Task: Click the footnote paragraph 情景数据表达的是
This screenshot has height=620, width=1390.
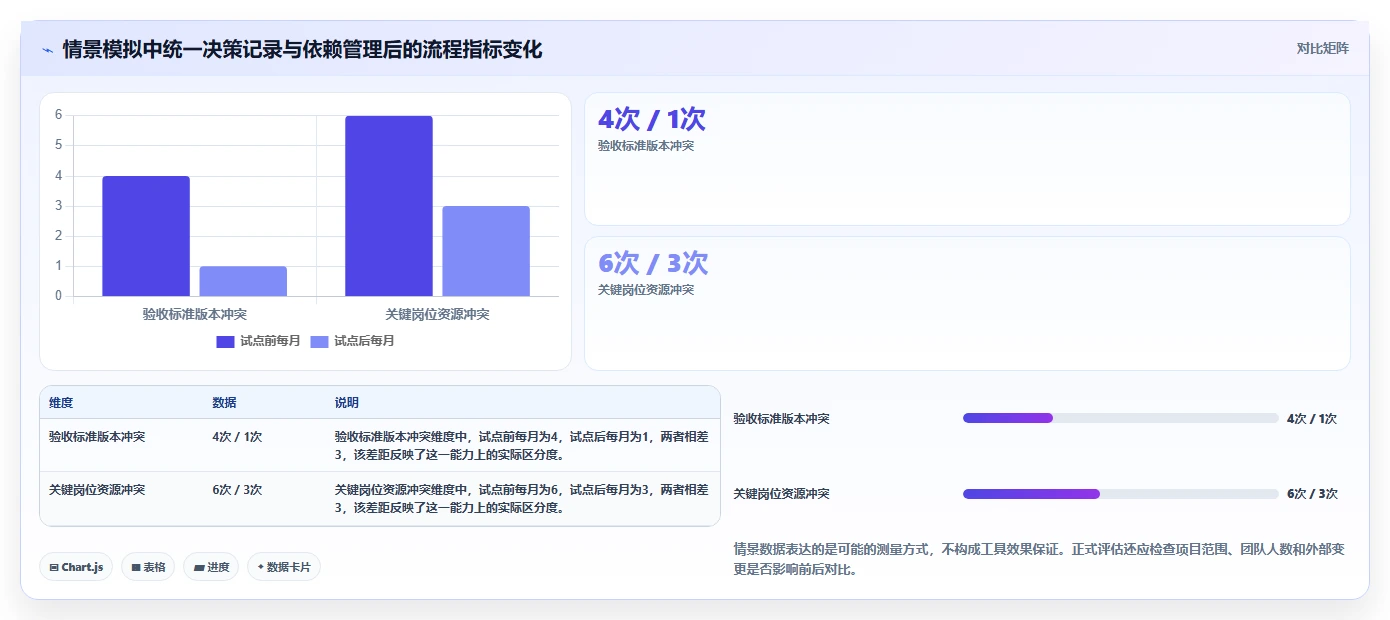Action: coord(1039,560)
